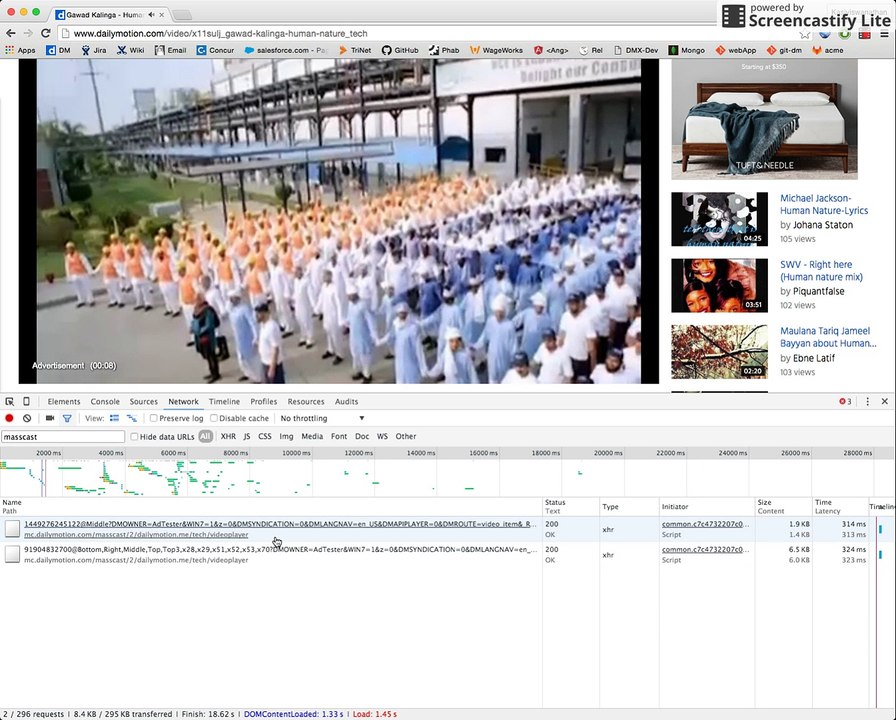
Task: Open the Wiki bookmark
Action: [x=131, y=50]
